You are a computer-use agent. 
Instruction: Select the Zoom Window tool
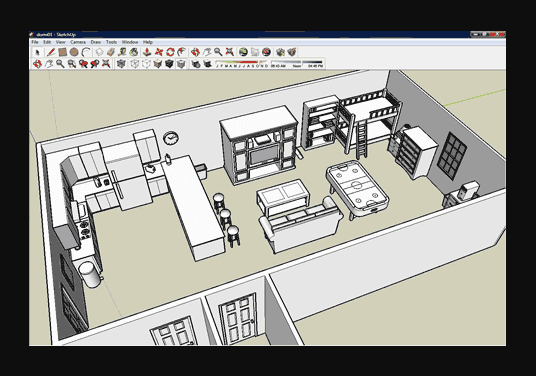tap(71, 64)
